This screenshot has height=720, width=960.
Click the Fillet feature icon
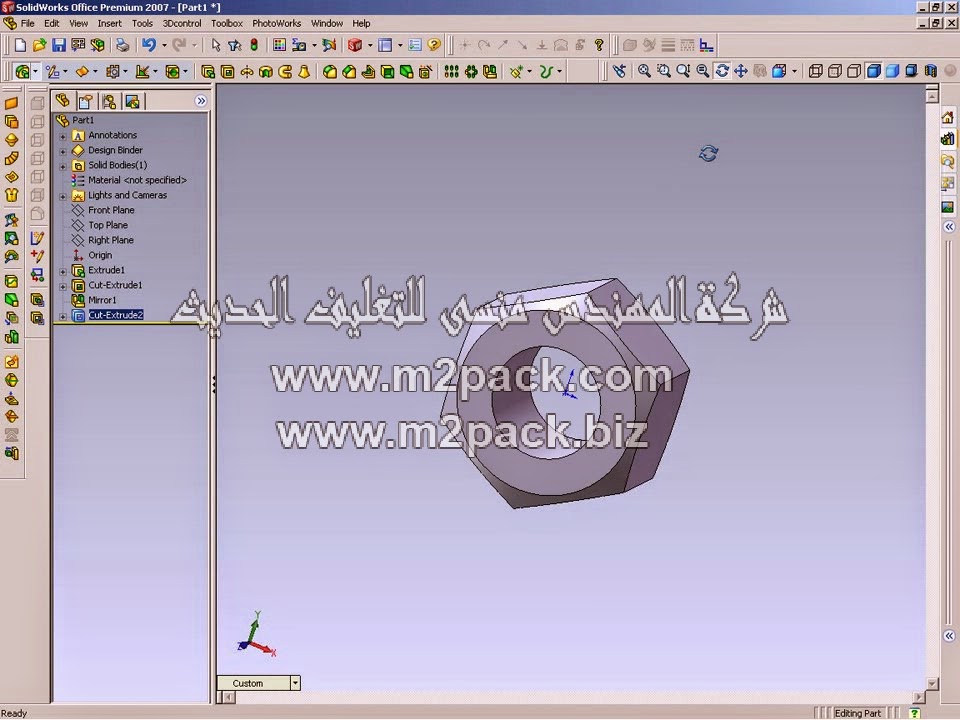point(329,72)
